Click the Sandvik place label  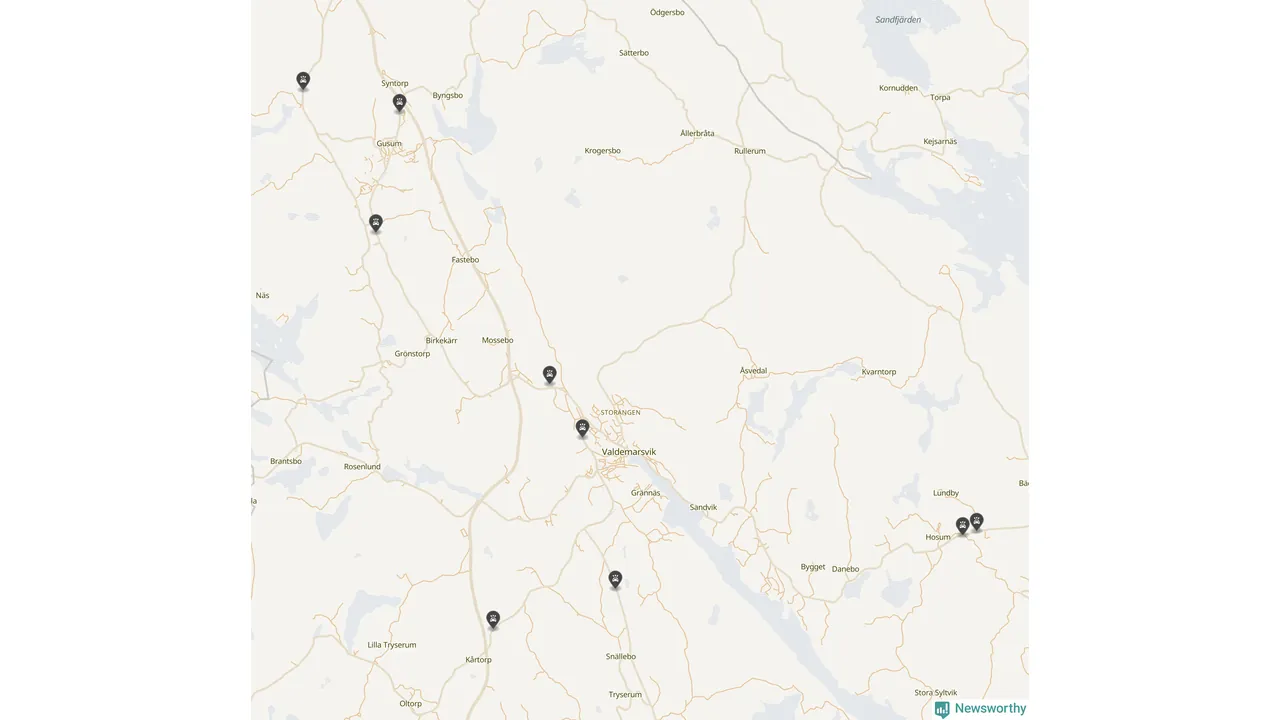704,507
